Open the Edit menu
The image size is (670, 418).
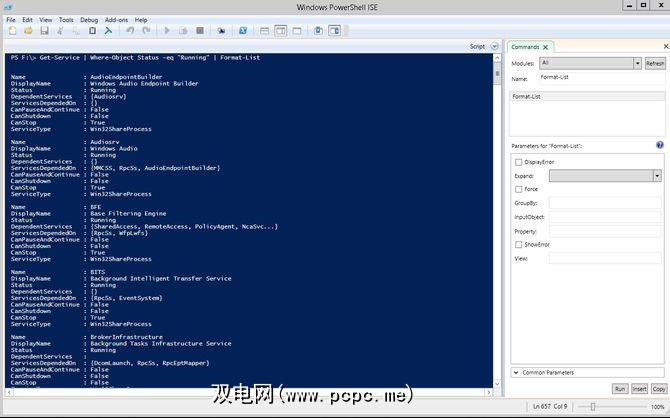27,20
